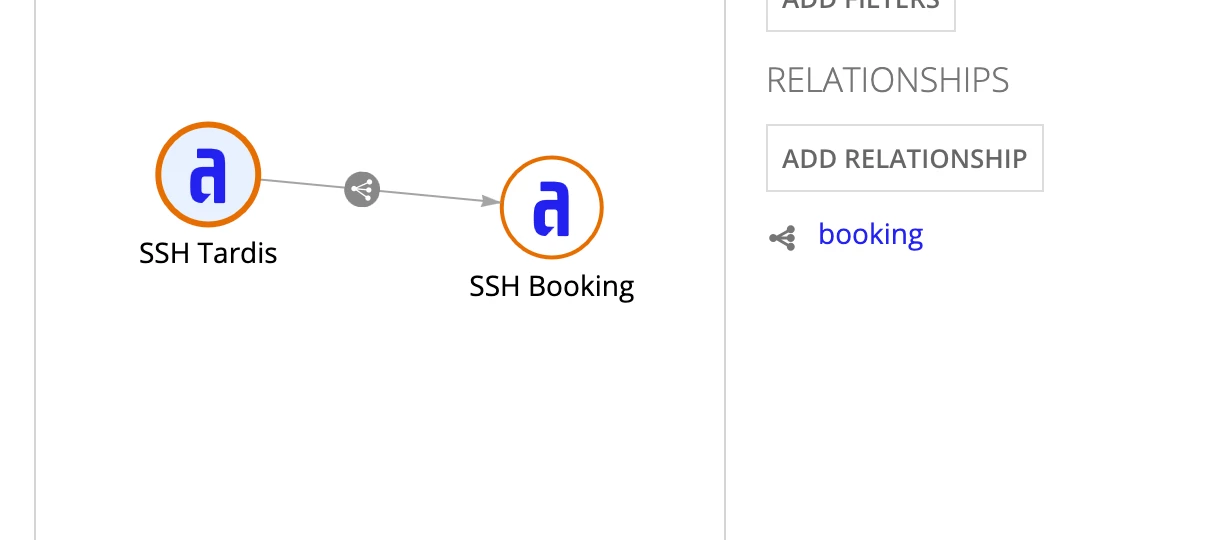This screenshot has width=1212, height=540.
Task: Open the booking relationship link
Action: point(870,234)
